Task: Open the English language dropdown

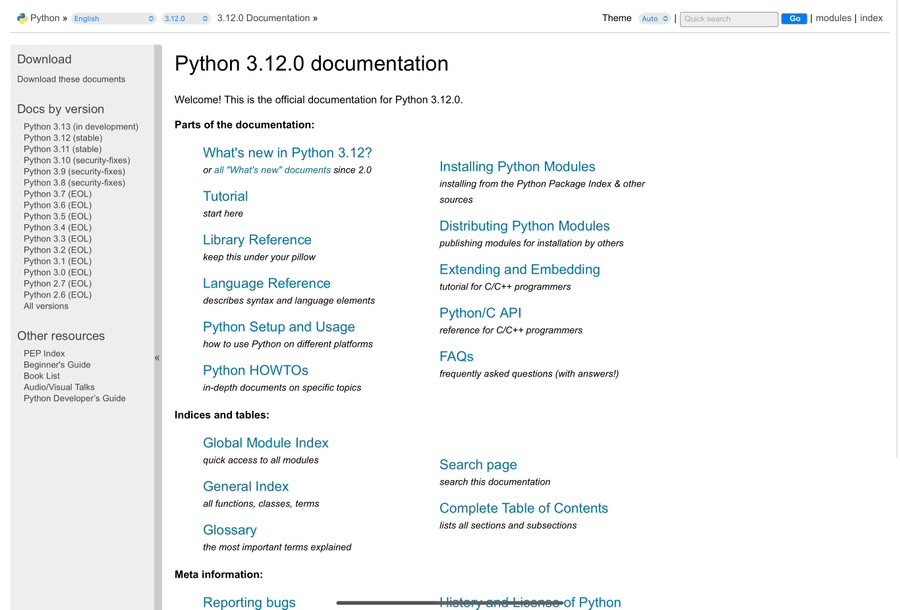Action: pyautogui.click(x=114, y=18)
